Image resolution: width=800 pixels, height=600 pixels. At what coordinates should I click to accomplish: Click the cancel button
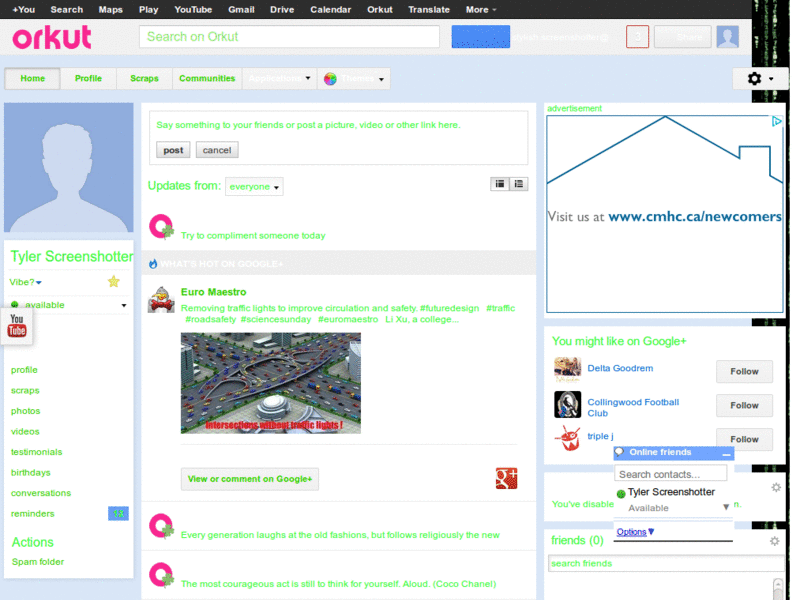coord(217,150)
